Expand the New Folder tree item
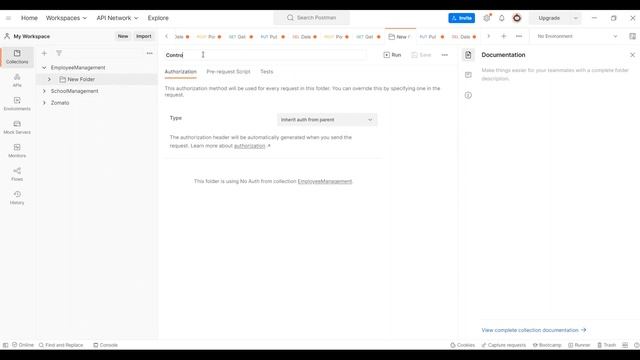Screen dimensions: 640x360 (x=49, y=79)
